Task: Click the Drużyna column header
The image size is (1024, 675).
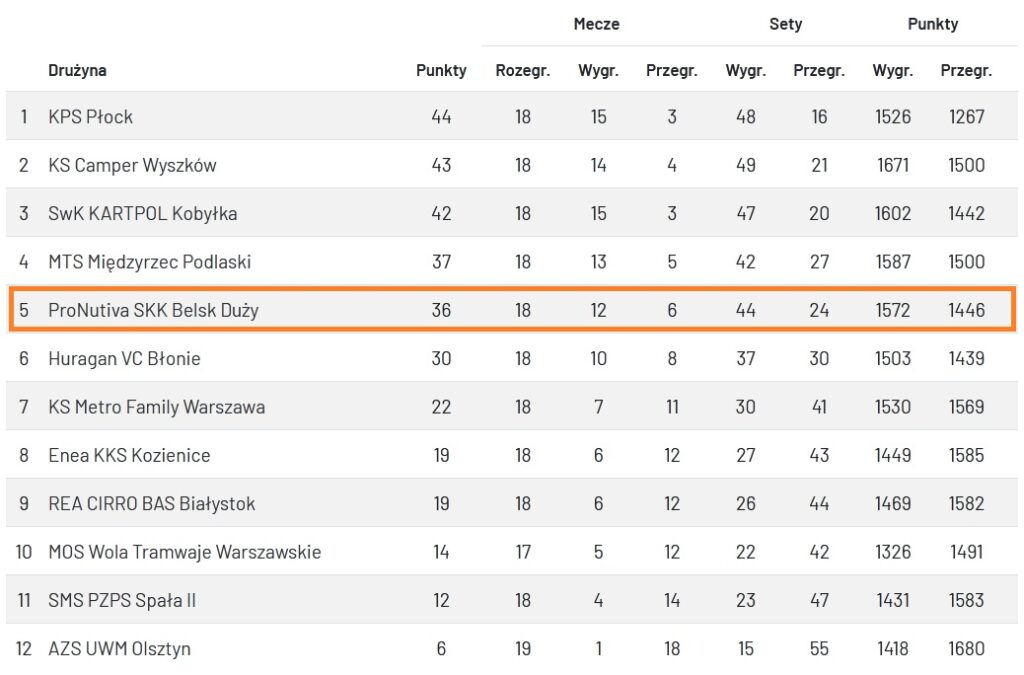Action: coord(77,71)
